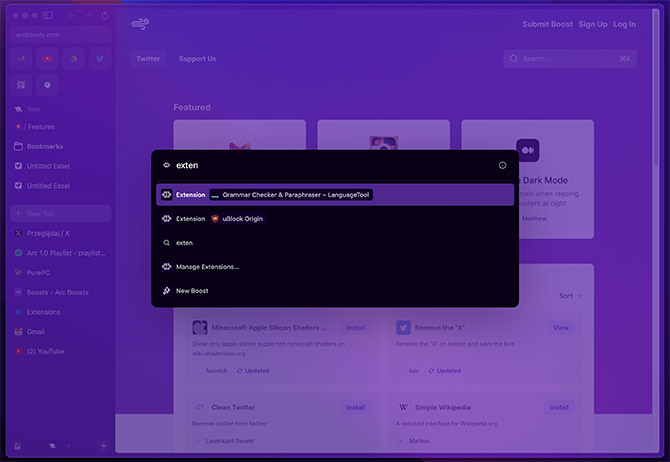The height and width of the screenshot is (462, 670).
Task: Install the Simple Wikipedia boost
Action: (559, 407)
